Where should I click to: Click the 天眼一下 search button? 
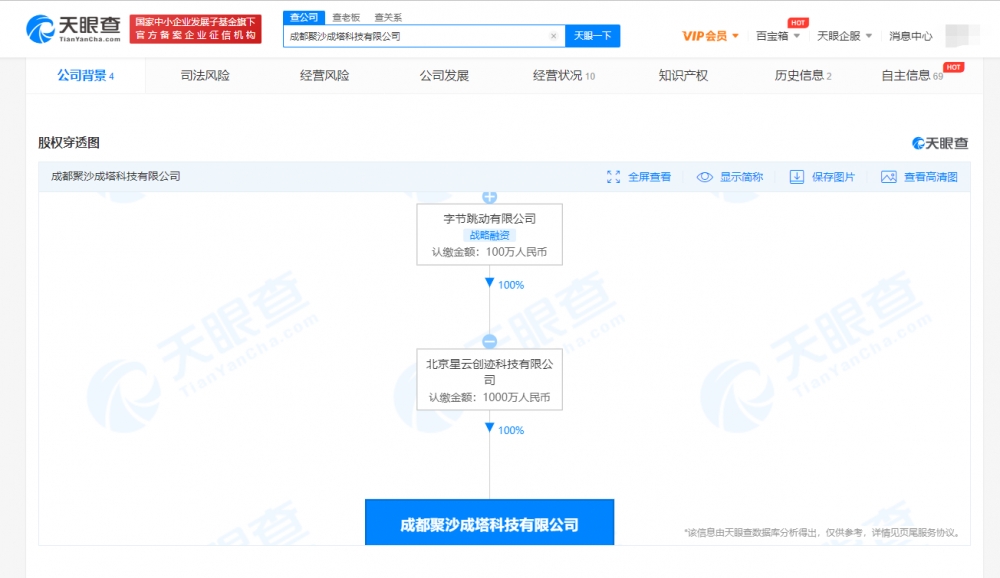point(592,36)
